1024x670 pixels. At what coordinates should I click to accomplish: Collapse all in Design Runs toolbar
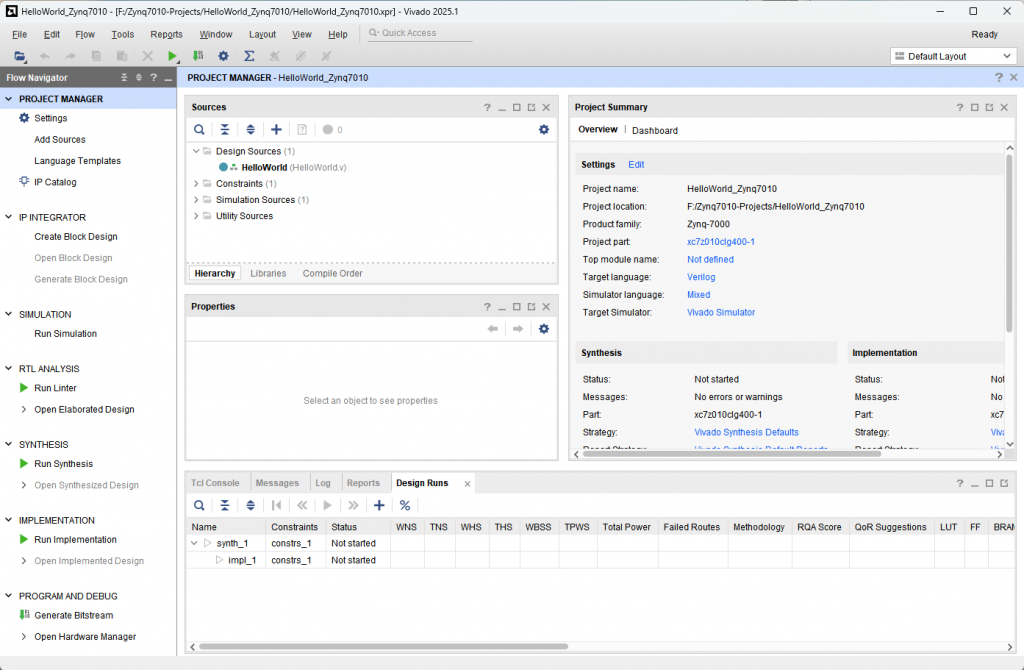[225, 505]
